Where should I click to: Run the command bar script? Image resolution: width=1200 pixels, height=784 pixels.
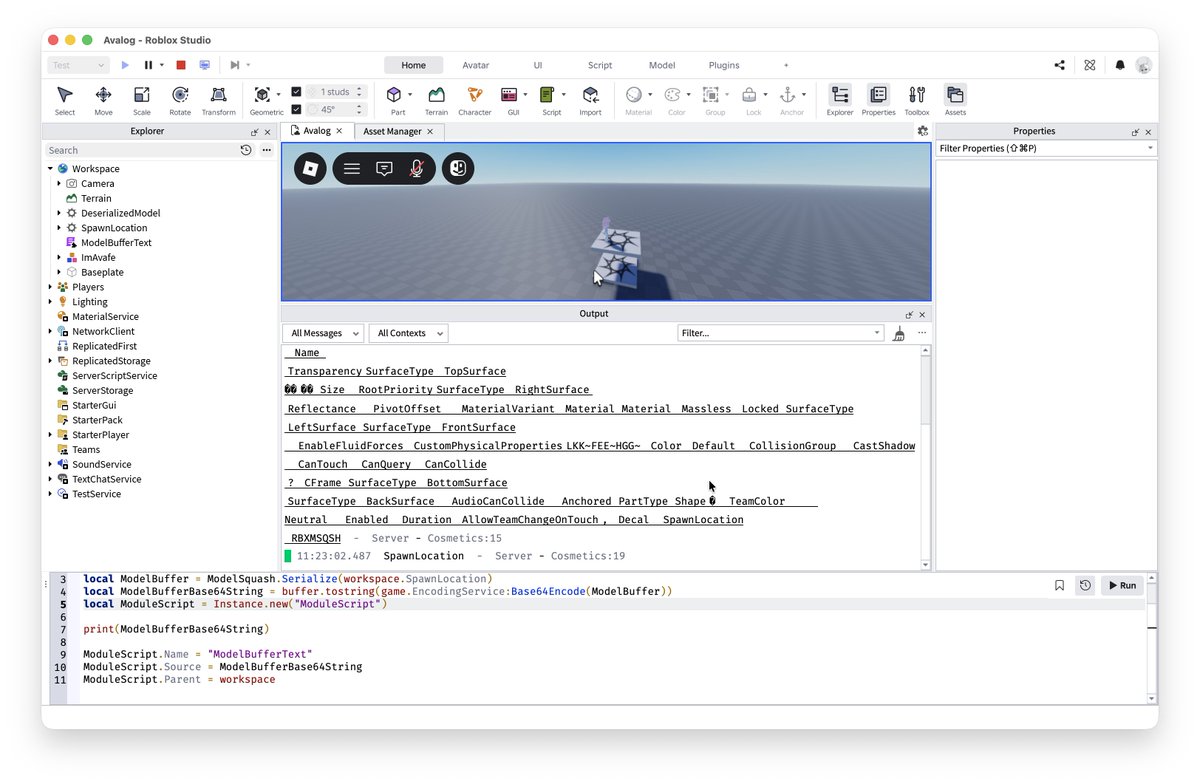click(x=1122, y=585)
